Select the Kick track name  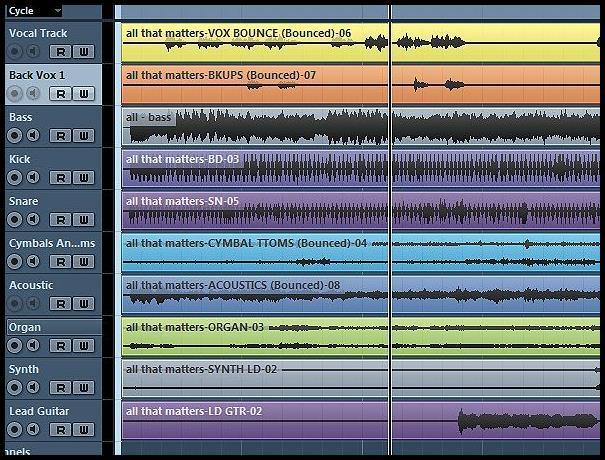click(x=19, y=159)
